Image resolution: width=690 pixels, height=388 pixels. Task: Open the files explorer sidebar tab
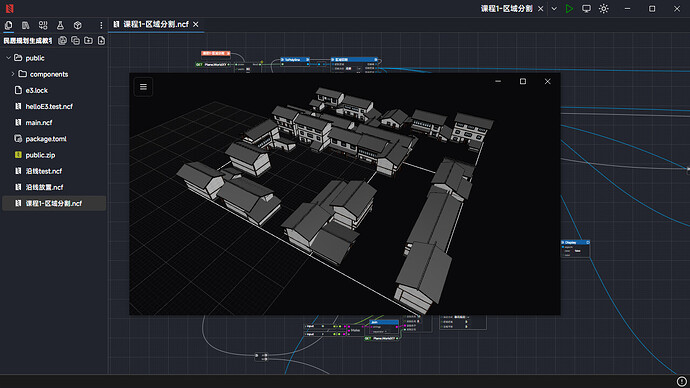coord(8,25)
